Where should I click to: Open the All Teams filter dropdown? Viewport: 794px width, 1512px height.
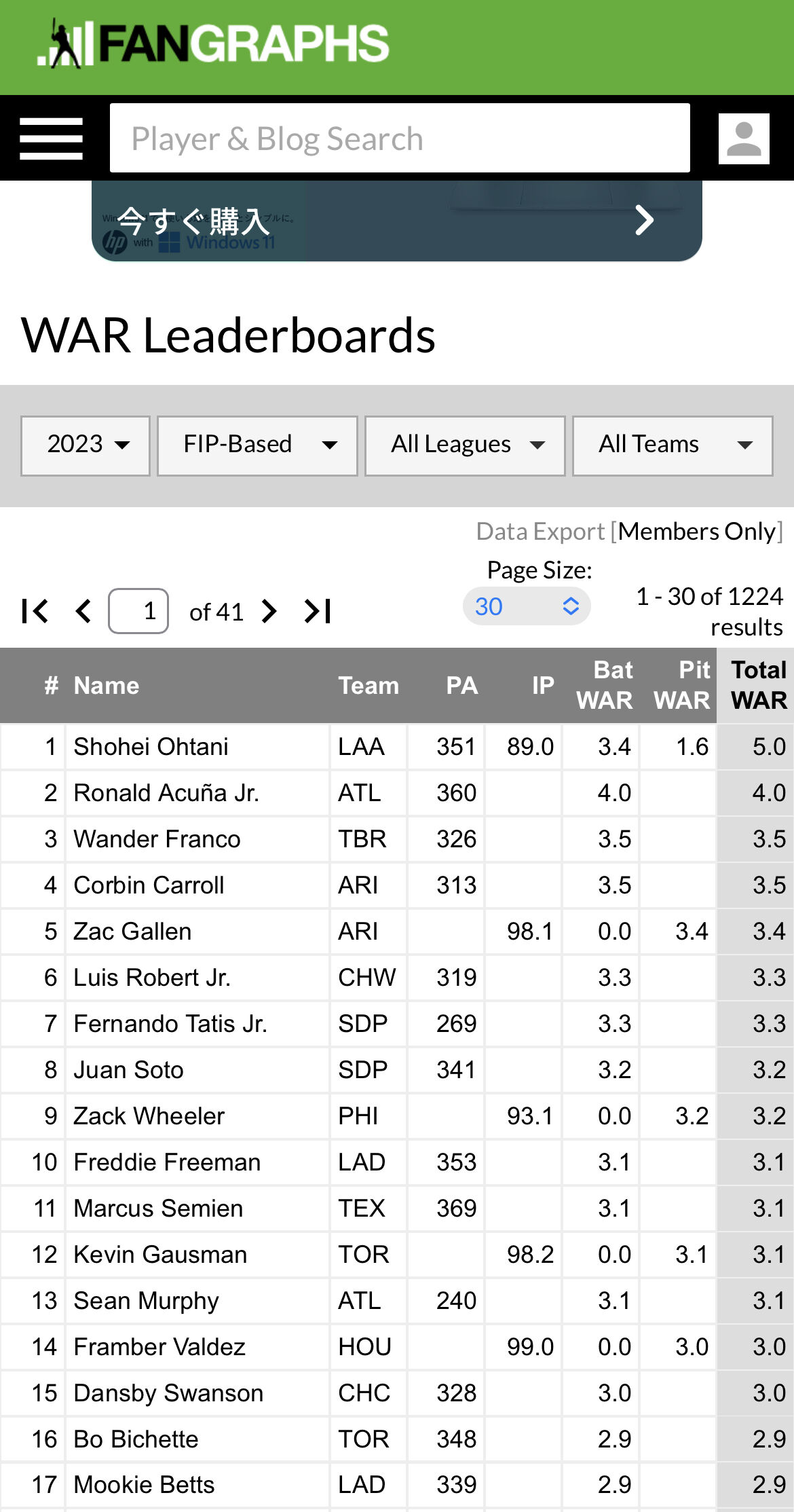[x=673, y=445]
